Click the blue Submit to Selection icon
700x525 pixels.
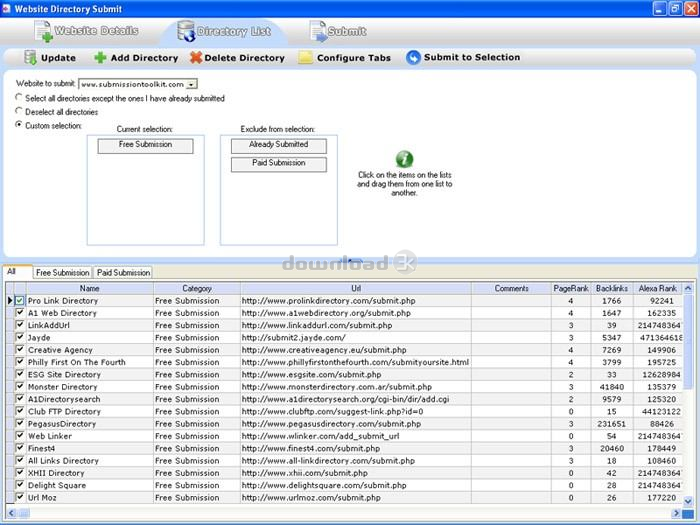(413, 57)
